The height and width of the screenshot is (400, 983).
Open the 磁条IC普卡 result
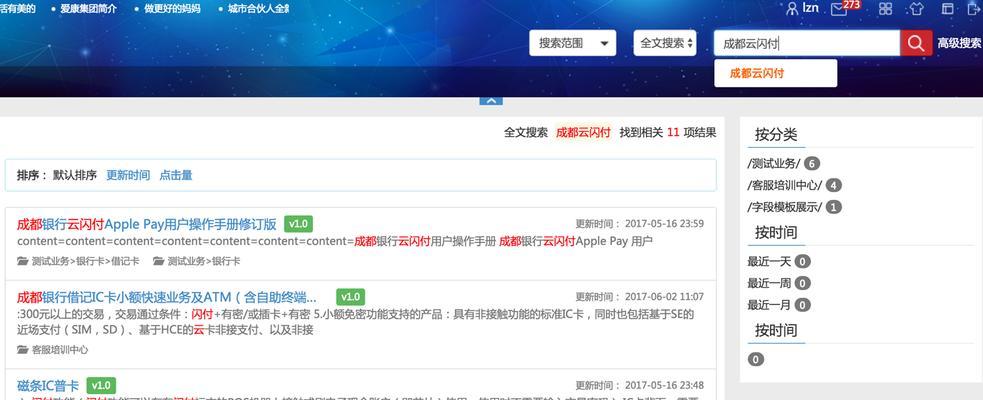pos(48,385)
